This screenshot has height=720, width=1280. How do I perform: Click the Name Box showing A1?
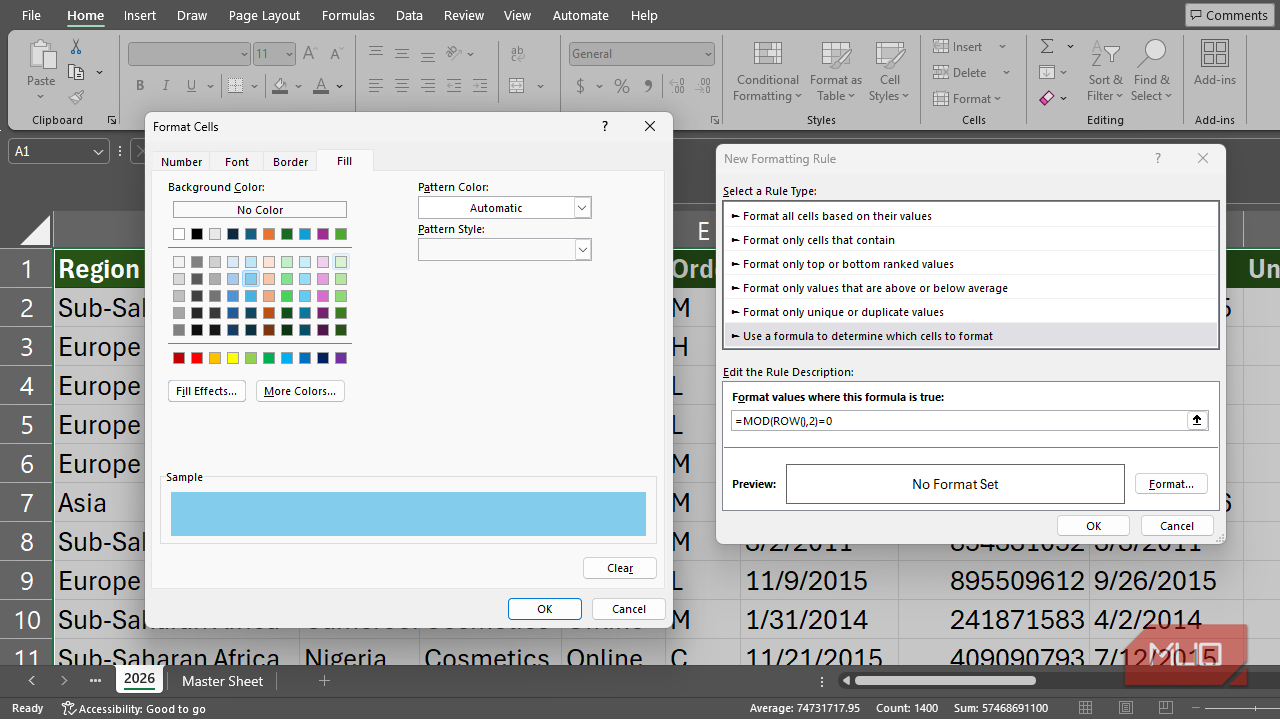(58, 151)
